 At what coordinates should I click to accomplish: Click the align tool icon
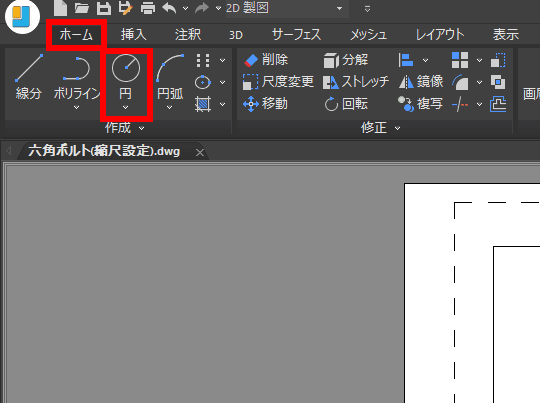point(406,60)
